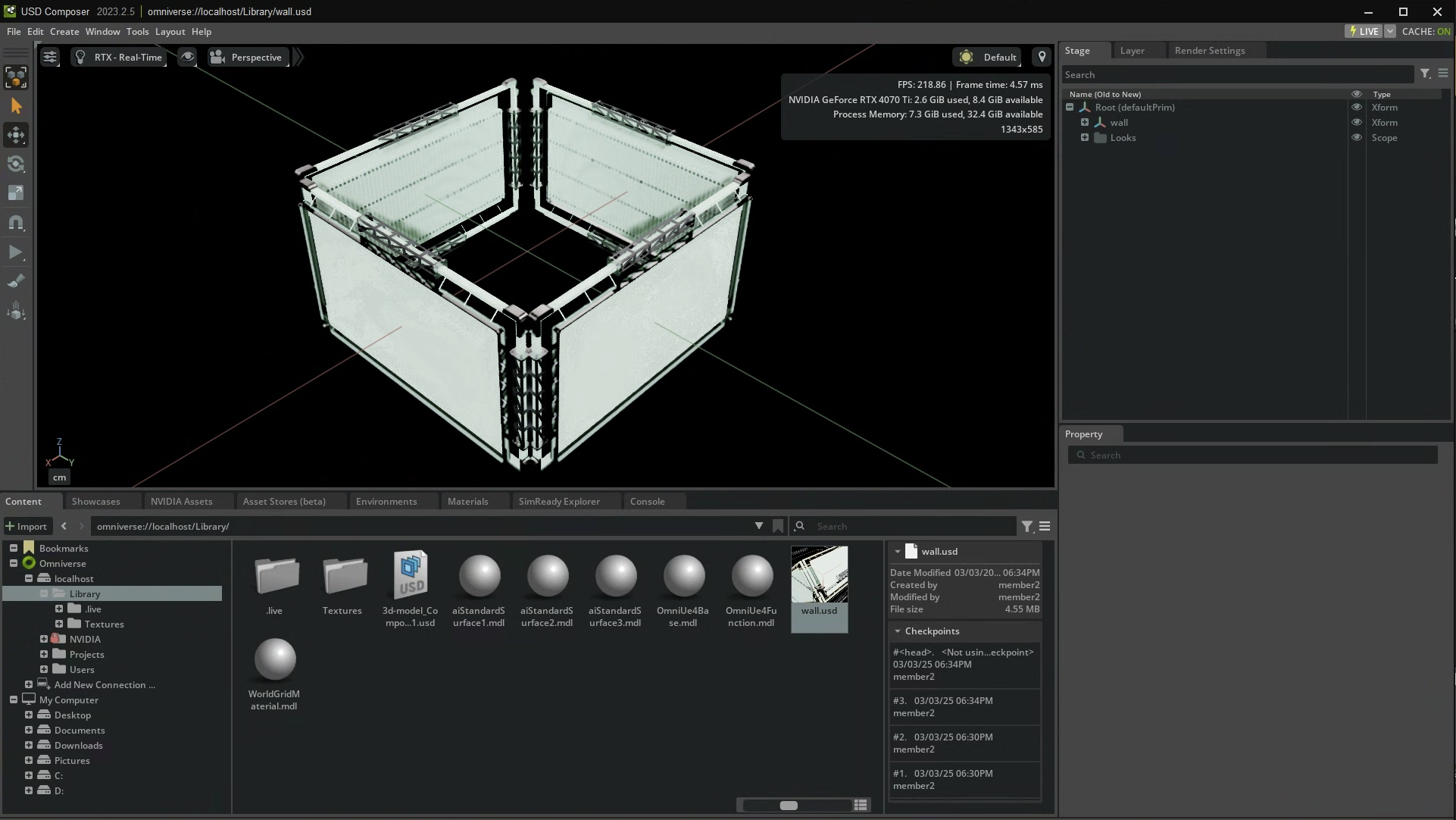Click the viewport display eye icon

187,57
